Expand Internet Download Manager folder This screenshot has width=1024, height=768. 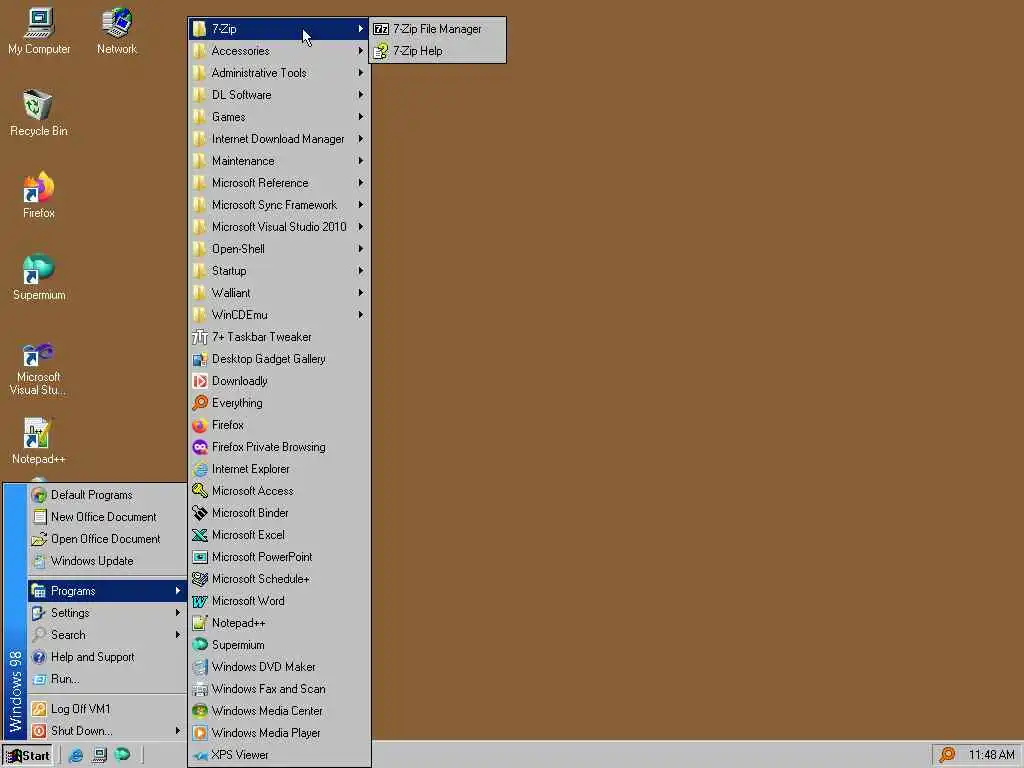(x=279, y=139)
